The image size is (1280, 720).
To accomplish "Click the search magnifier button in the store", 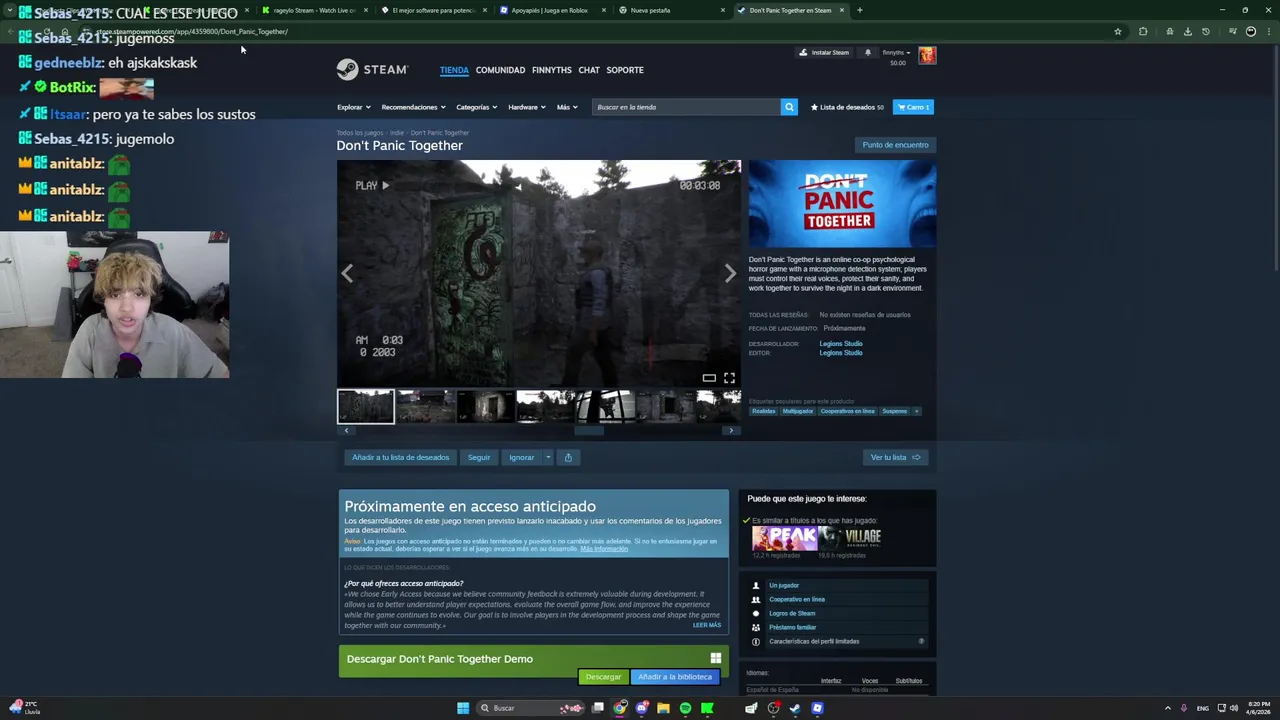I will [x=789, y=107].
